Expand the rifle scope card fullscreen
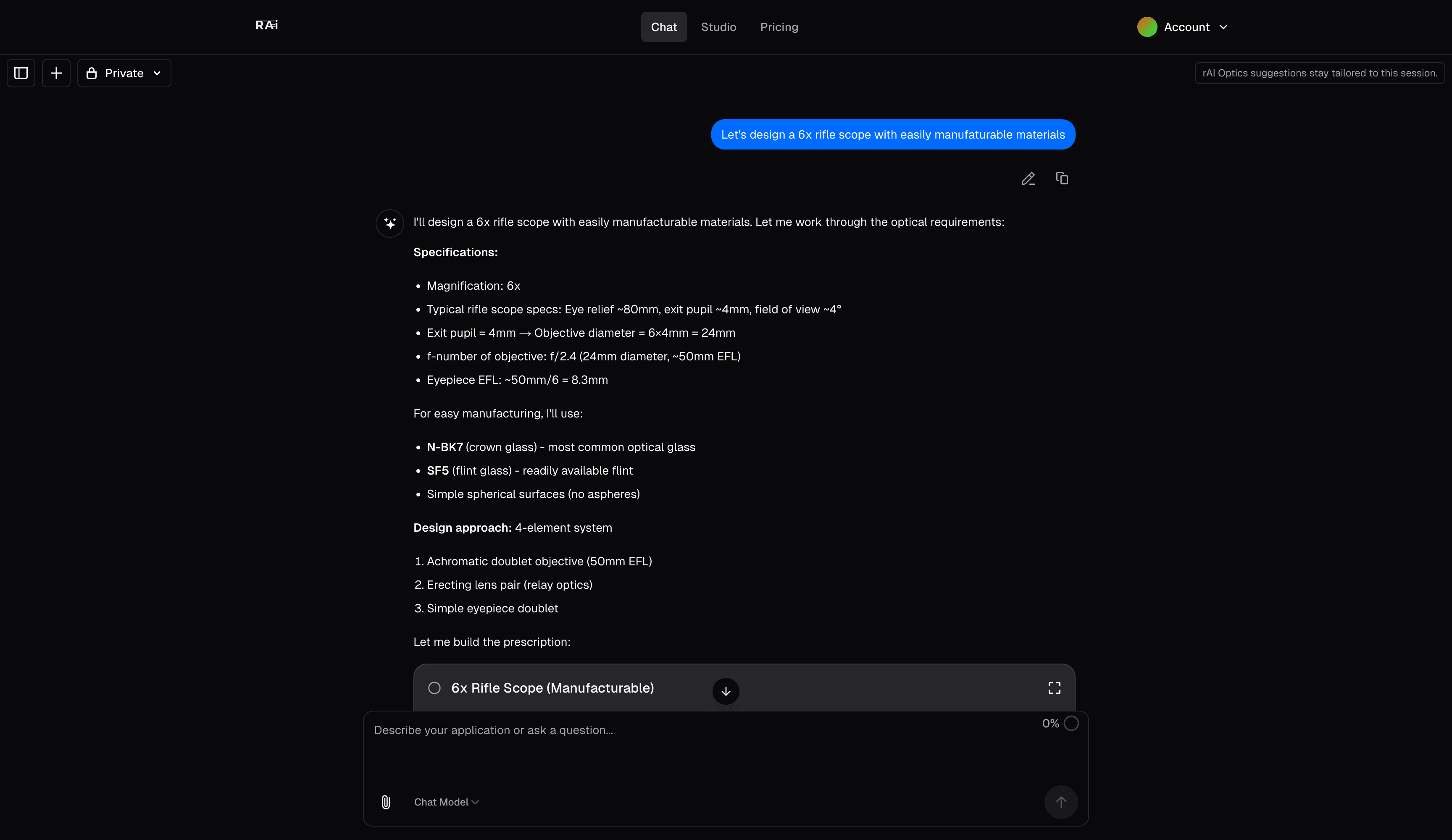 click(x=1054, y=688)
